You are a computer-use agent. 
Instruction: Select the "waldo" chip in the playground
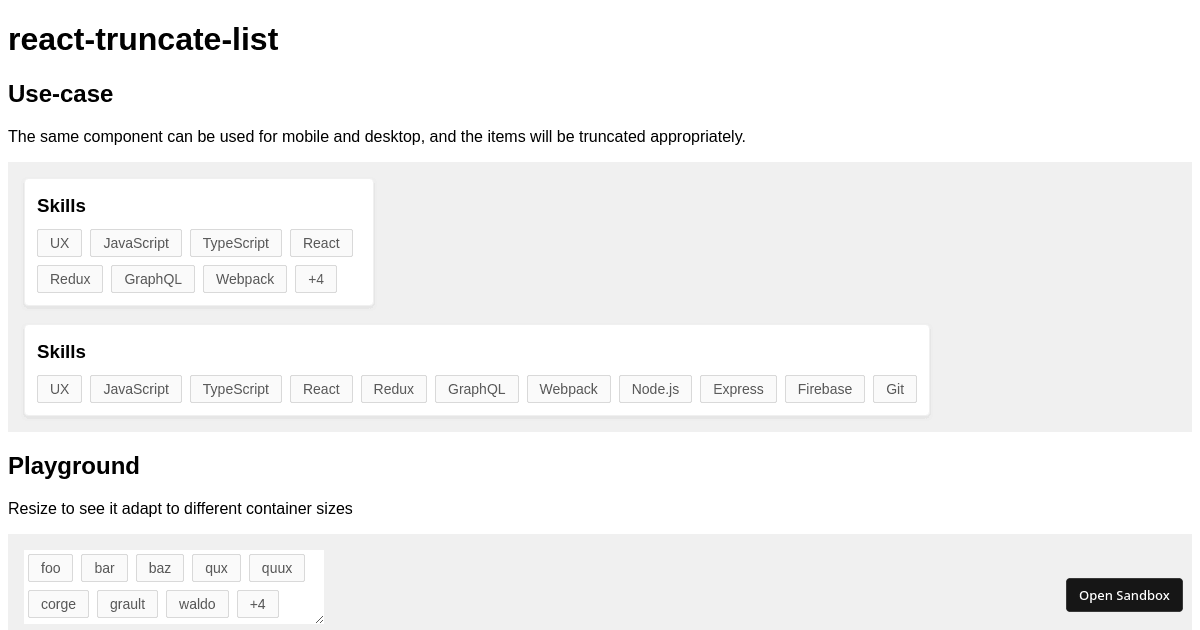pos(197,604)
